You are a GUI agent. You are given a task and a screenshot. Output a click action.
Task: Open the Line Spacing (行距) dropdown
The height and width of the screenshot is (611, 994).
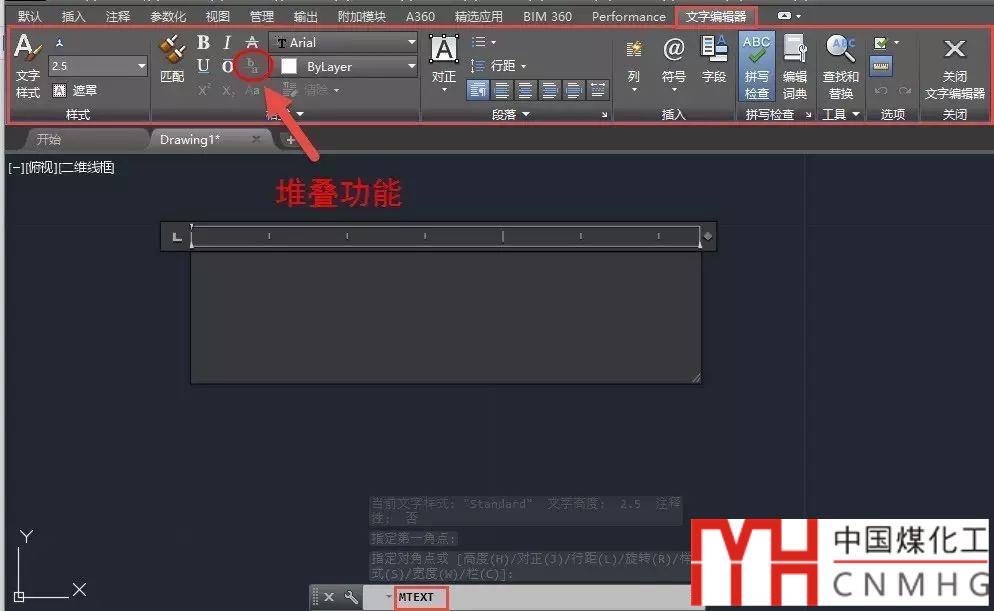498,66
